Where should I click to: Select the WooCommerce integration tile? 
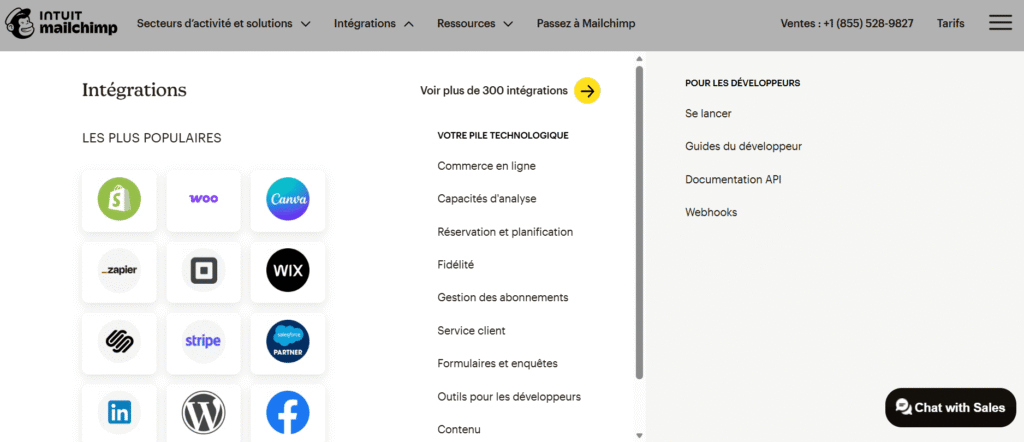tap(203, 199)
